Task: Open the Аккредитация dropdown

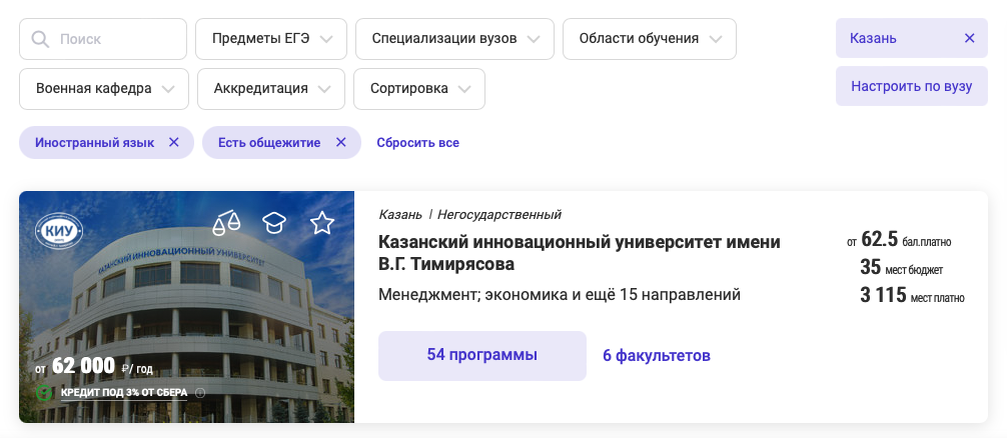Action: tap(271, 89)
